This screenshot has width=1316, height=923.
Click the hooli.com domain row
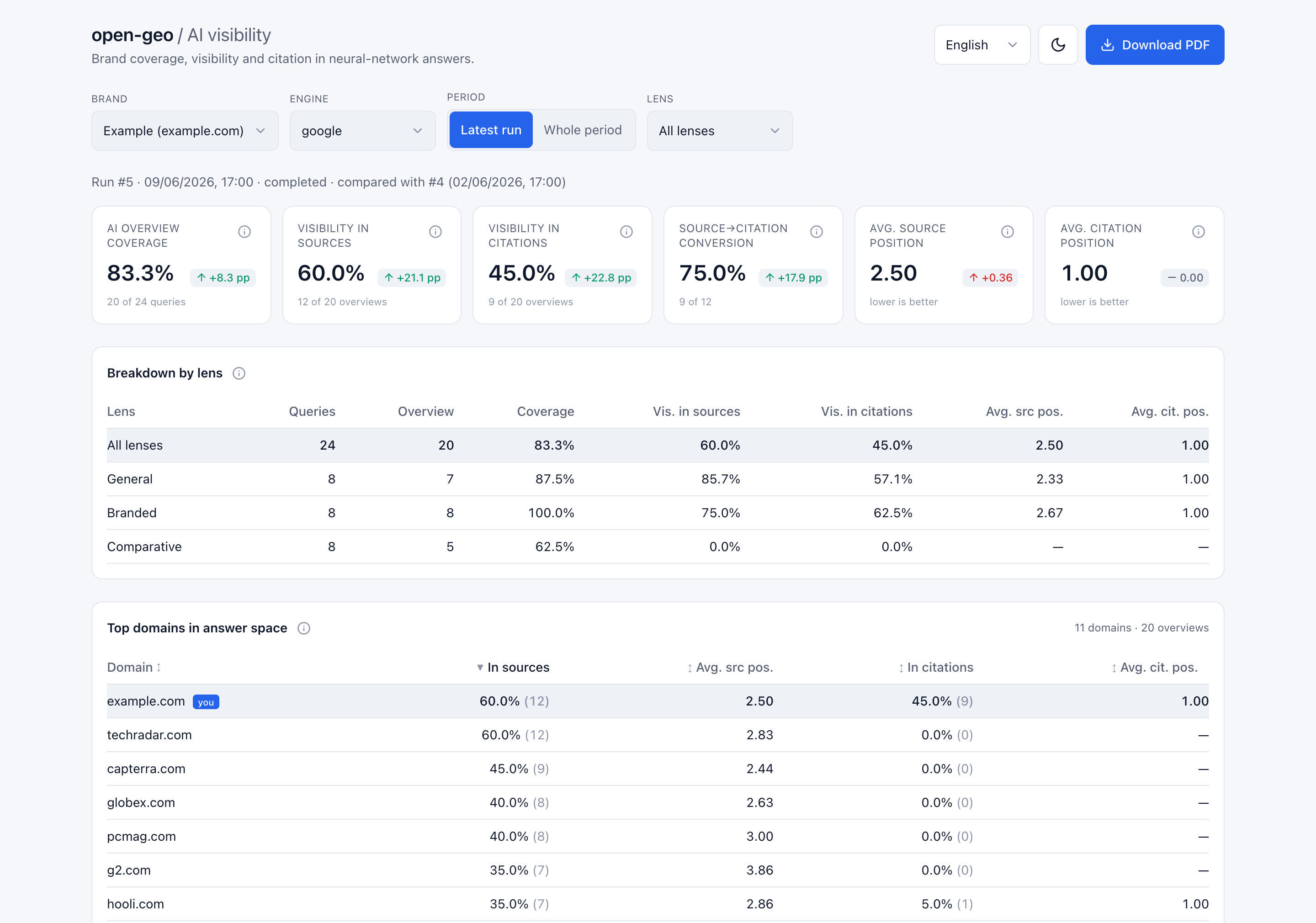tap(658, 904)
